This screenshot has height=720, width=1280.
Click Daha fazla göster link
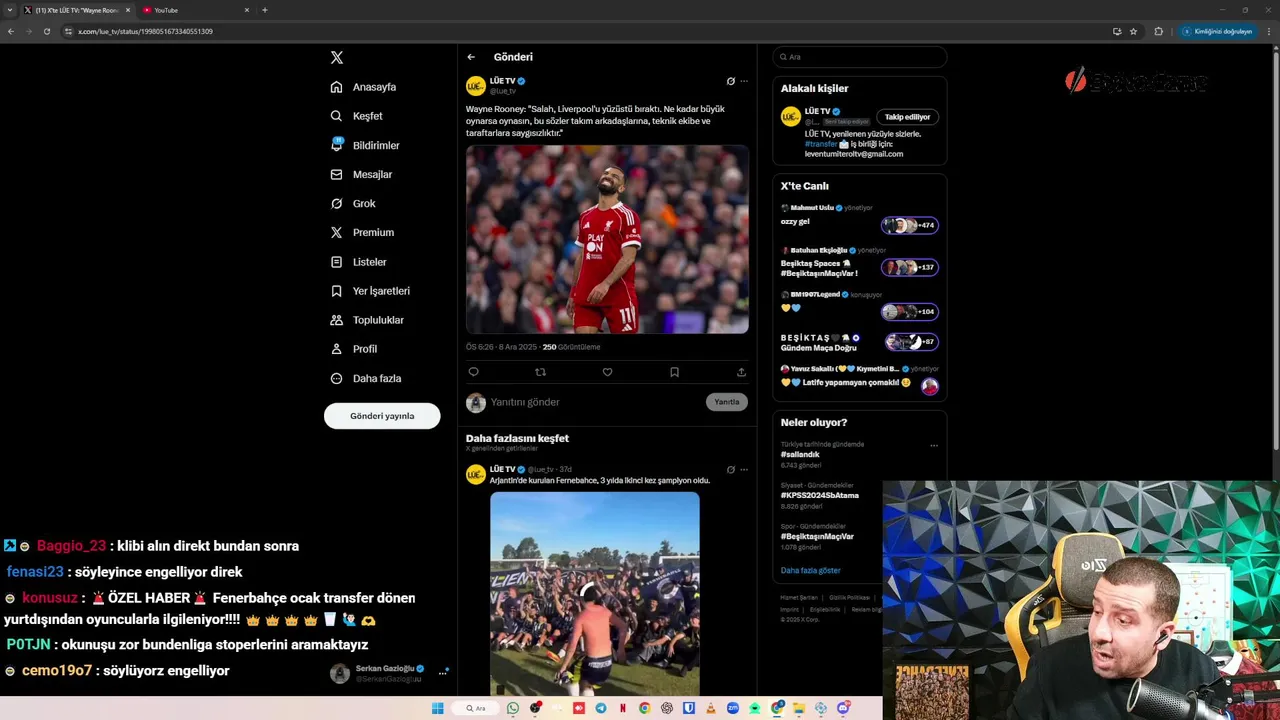pos(811,570)
